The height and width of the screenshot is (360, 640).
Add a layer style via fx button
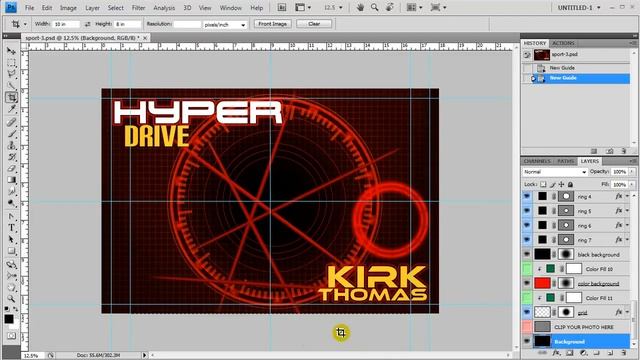[556, 353]
